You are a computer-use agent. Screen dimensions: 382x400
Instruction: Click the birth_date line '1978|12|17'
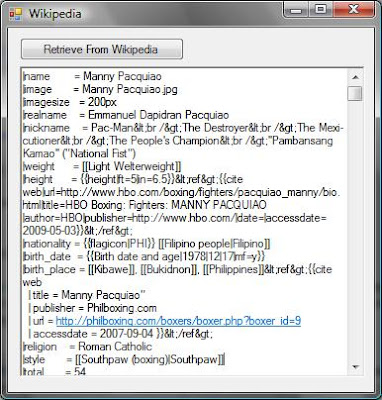pos(144,257)
